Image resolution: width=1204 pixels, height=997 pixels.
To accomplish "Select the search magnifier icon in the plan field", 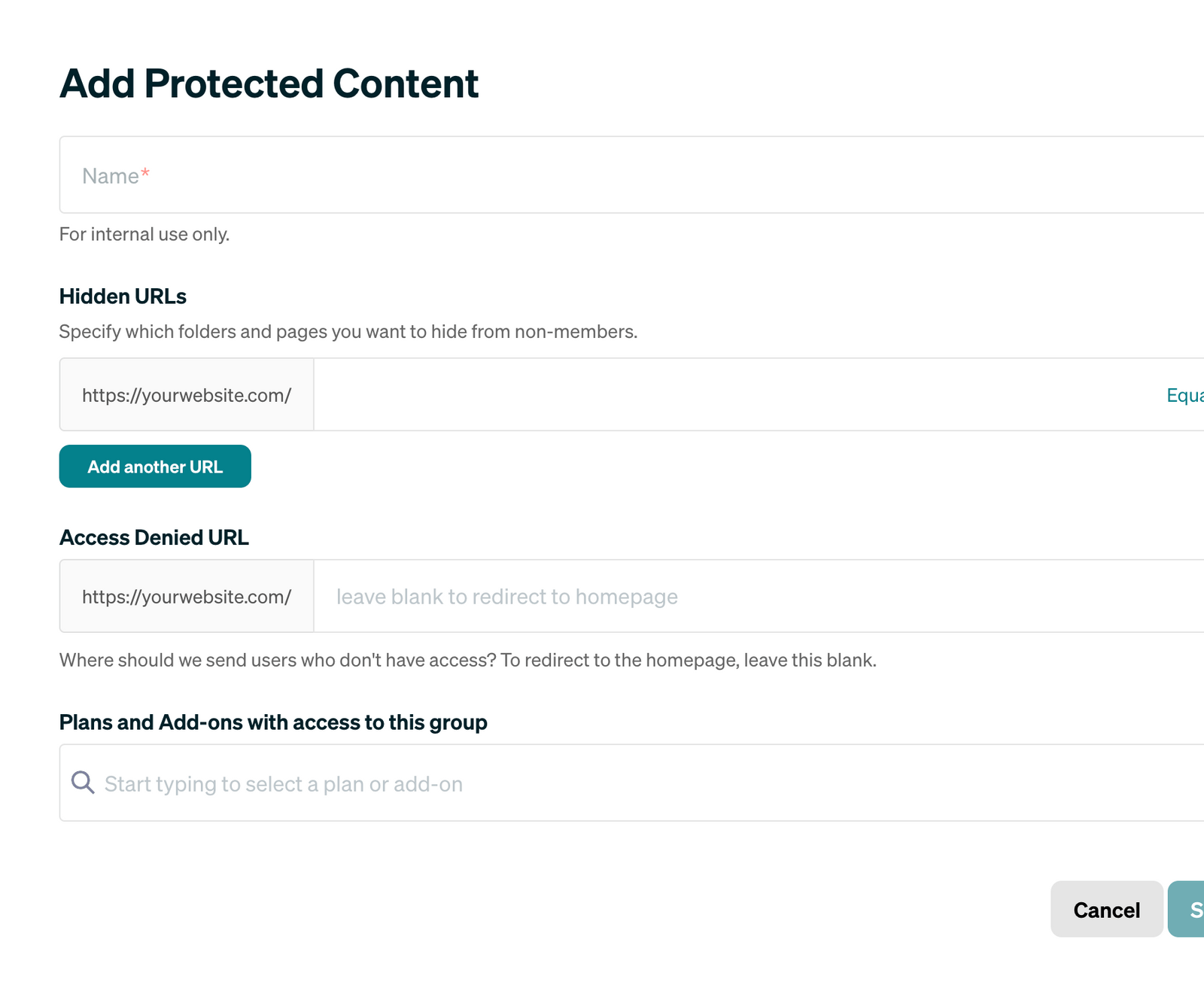I will [x=83, y=783].
